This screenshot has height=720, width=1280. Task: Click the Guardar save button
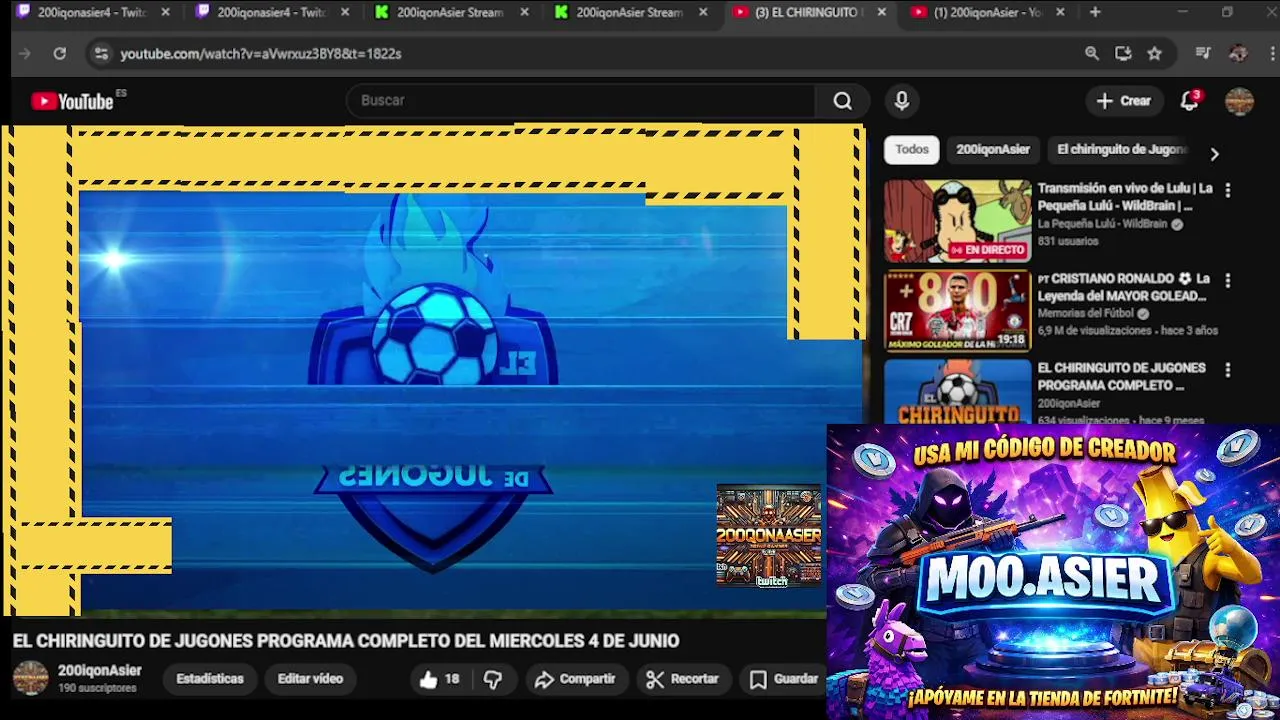tap(785, 679)
